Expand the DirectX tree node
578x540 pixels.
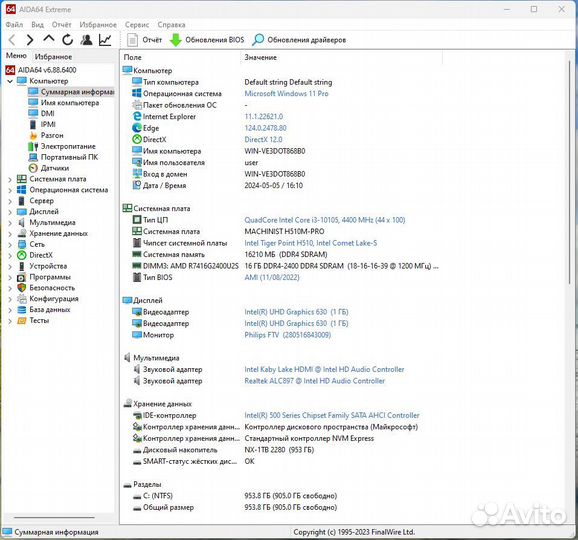(x=10, y=255)
